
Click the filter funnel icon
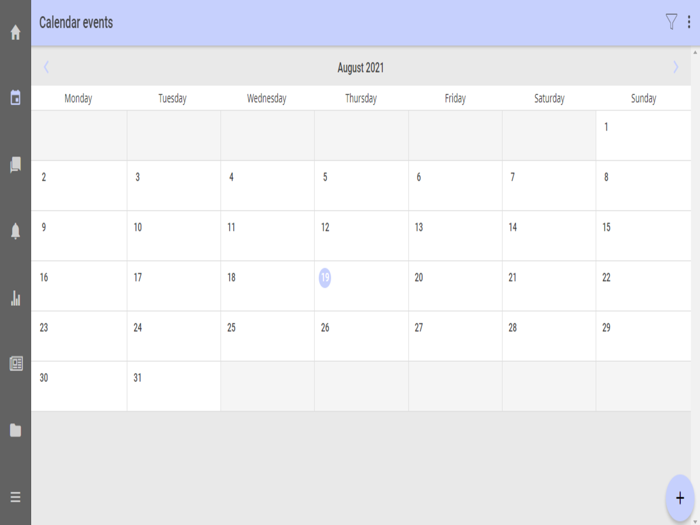(x=671, y=22)
